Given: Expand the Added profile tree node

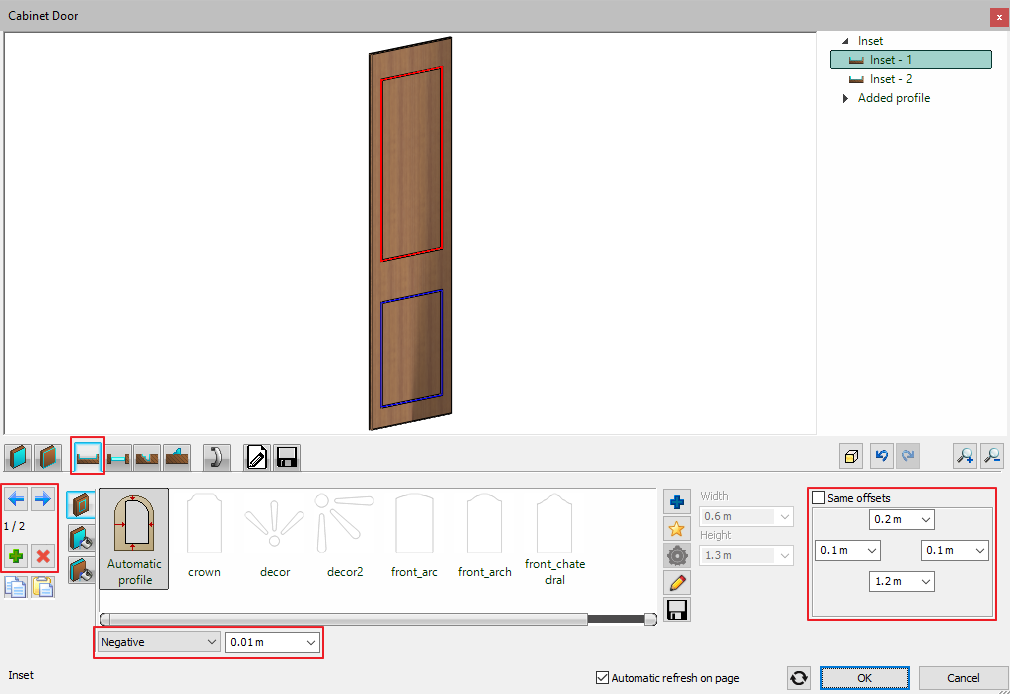Looking at the screenshot, I should click(x=845, y=98).
